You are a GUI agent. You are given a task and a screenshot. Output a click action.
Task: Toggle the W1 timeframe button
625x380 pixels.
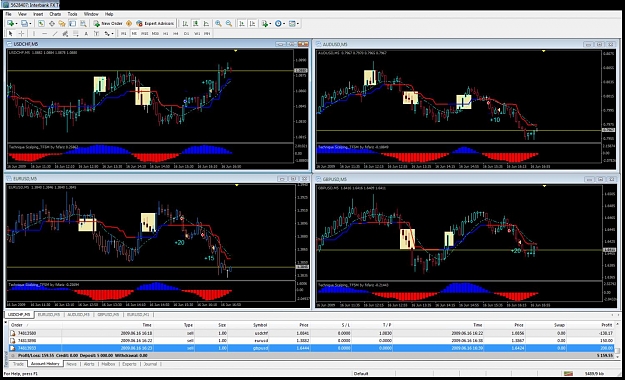pyautogui.click(x=197, y=34)
